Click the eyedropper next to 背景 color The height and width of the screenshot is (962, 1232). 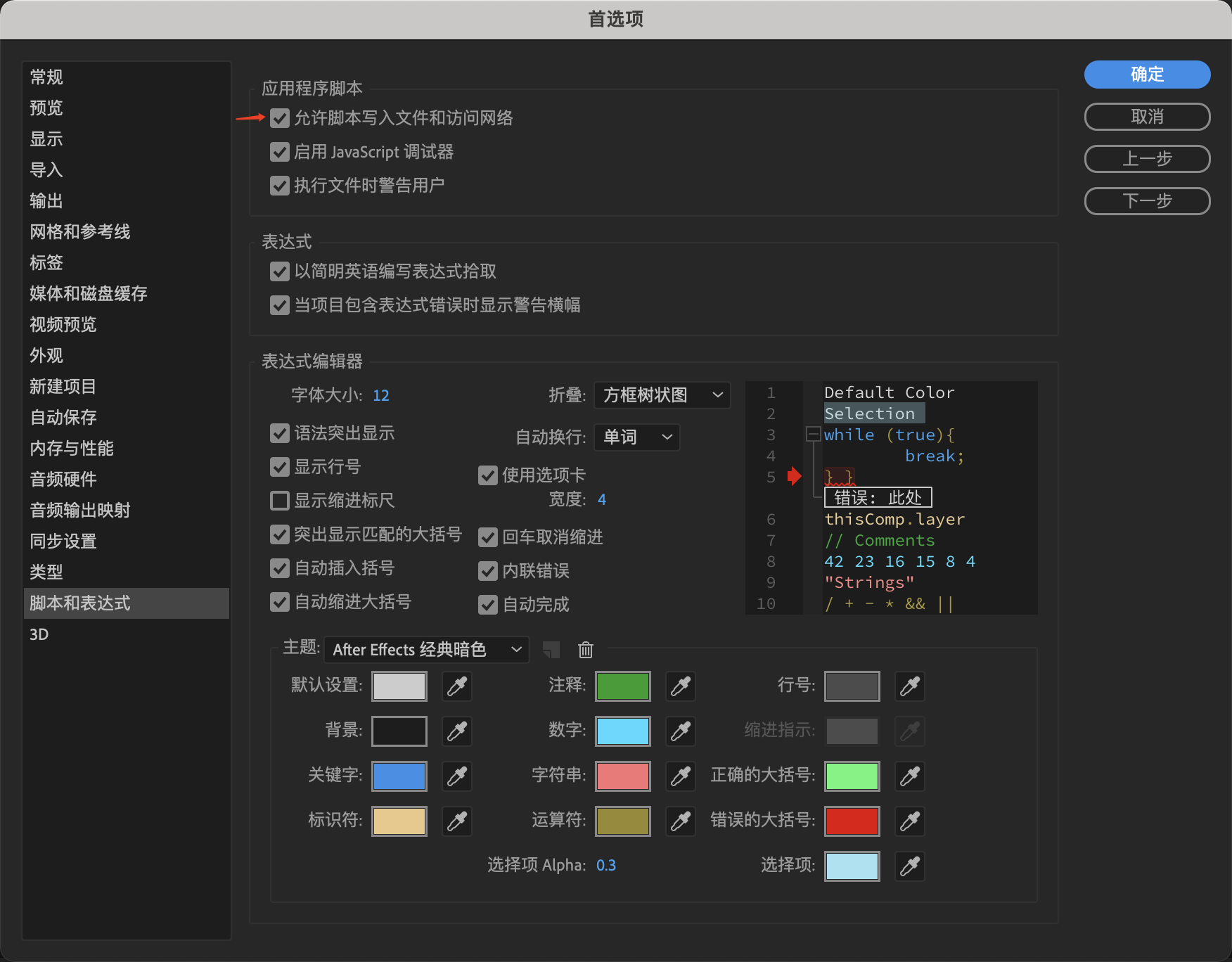click(456, 731)
